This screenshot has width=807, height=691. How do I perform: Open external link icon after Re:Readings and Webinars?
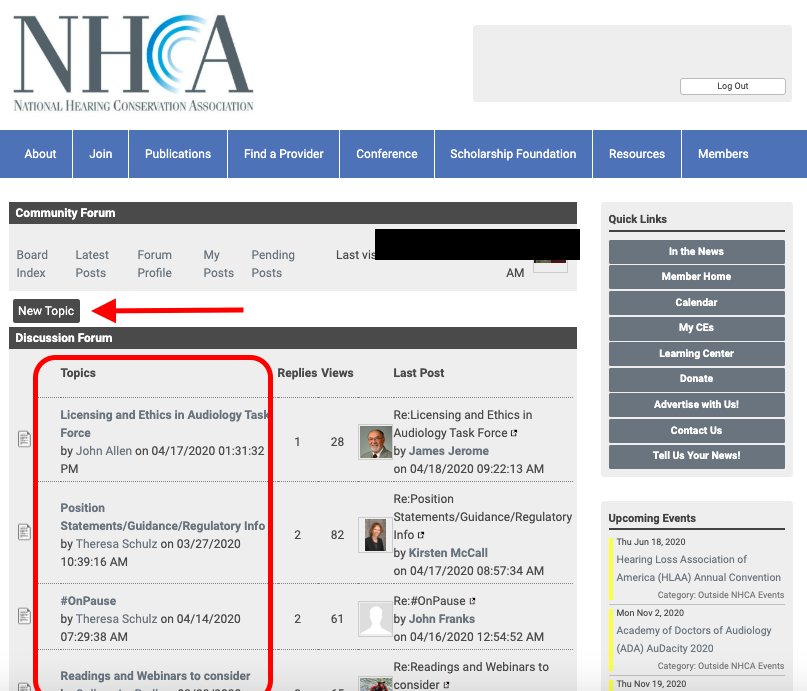(446, 685)
